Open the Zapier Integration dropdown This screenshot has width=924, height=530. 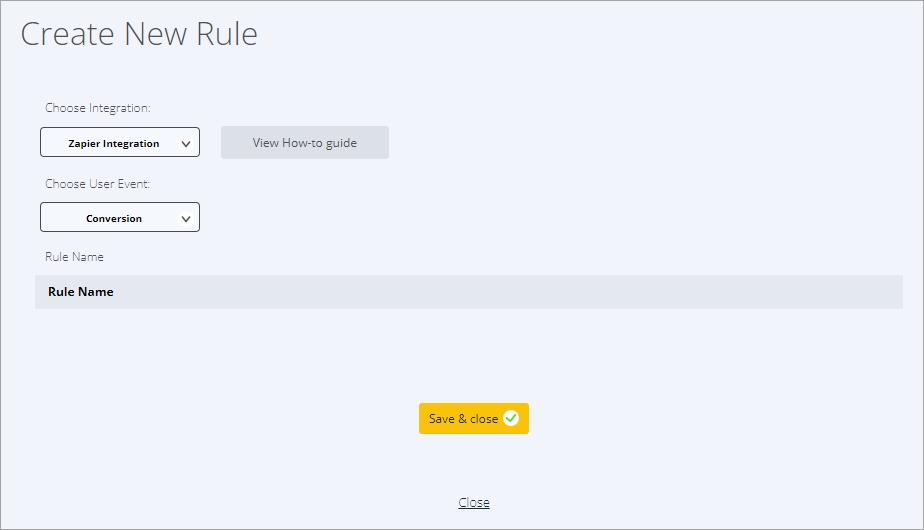pos(120,142)
